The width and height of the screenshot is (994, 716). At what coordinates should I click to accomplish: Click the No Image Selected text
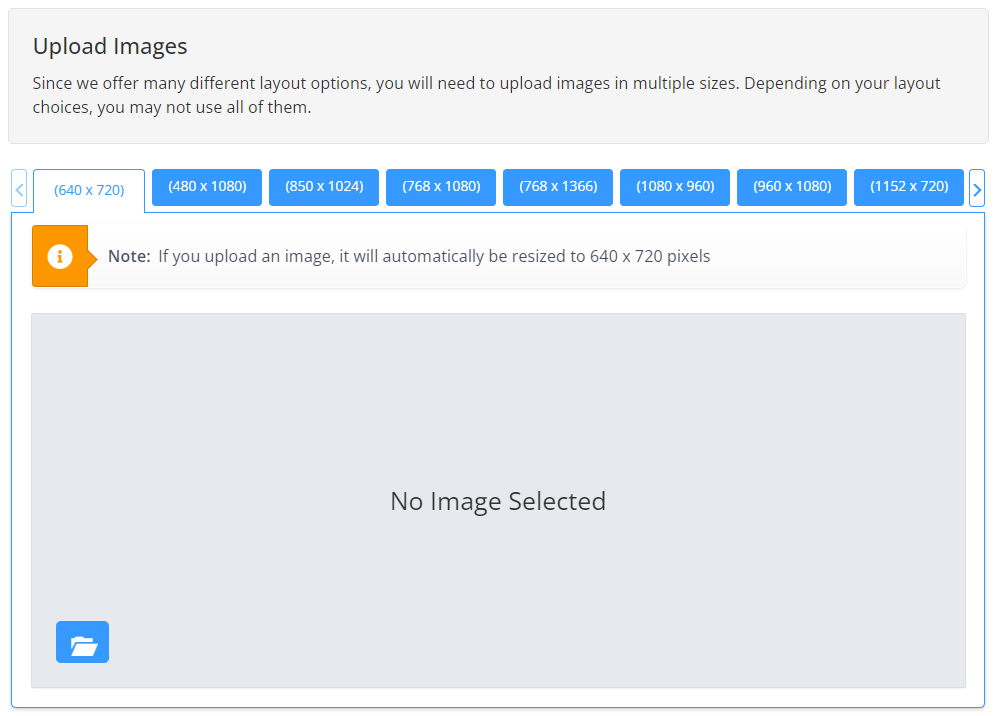click(x=498, y=501)
